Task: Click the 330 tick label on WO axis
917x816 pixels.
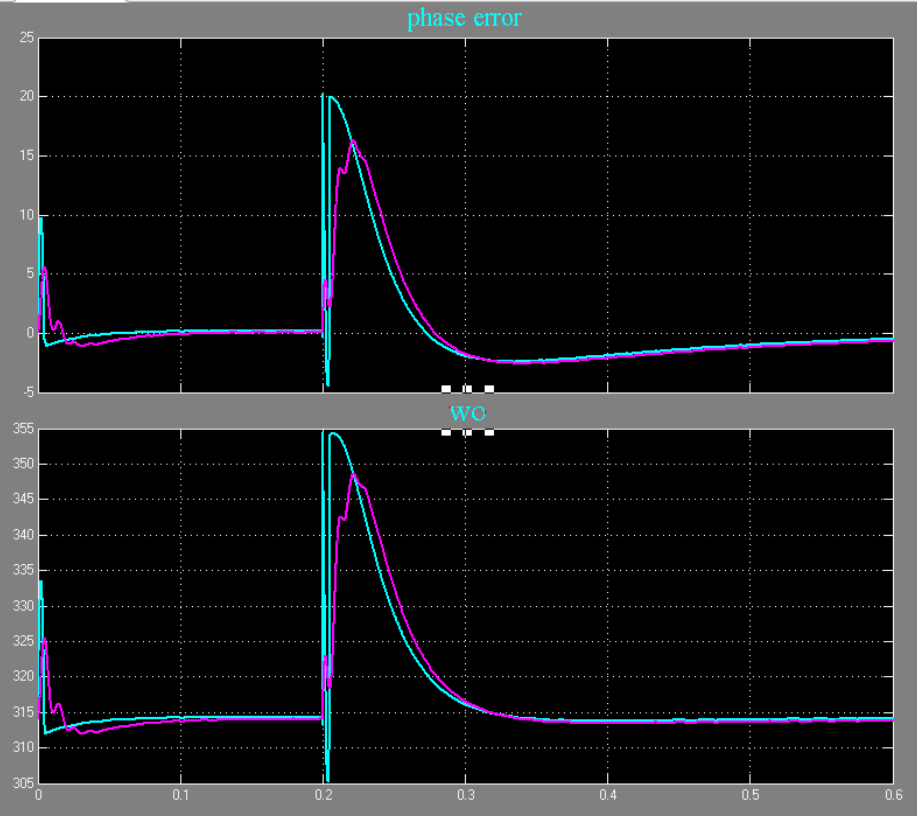Action: click(23, 605)
